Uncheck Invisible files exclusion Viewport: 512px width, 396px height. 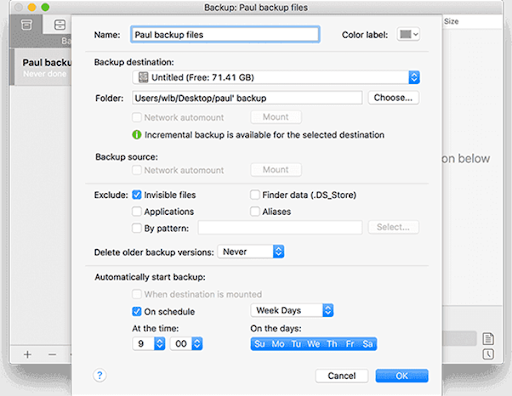137,195
